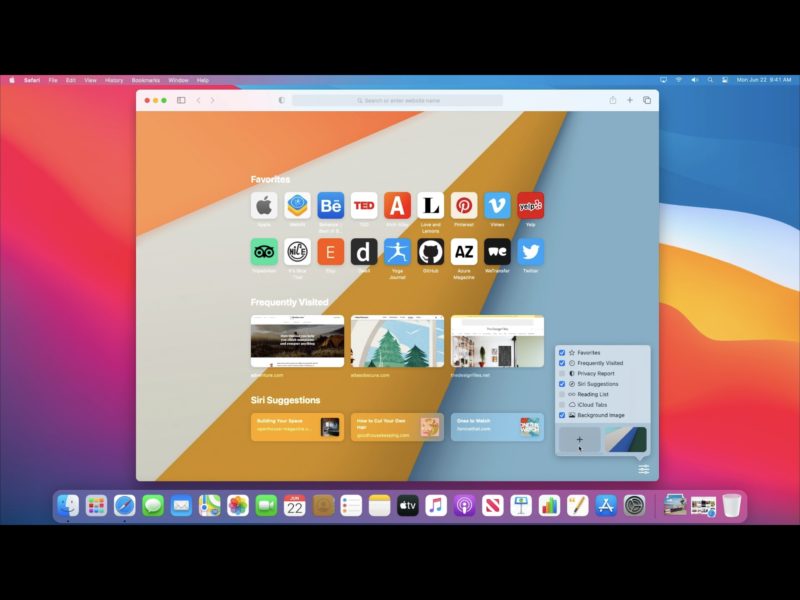Open the Tripadvisor owl favorite
This screenshot has height=600, width=800.
(264, 252)
